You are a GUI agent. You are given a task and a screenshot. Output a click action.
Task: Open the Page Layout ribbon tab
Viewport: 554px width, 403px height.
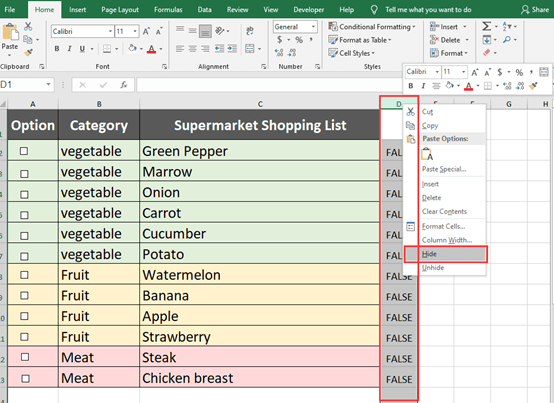pos(120,10)
